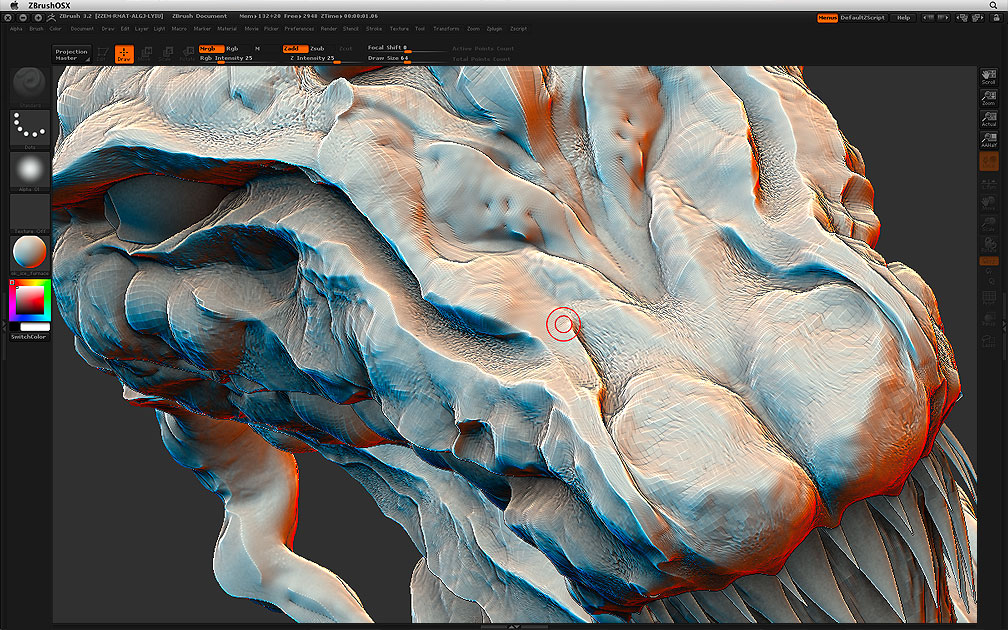The height and width of the screenshot is (630, 1008).
Task: Open the Apple menu
Action: [x=14, y=5]
